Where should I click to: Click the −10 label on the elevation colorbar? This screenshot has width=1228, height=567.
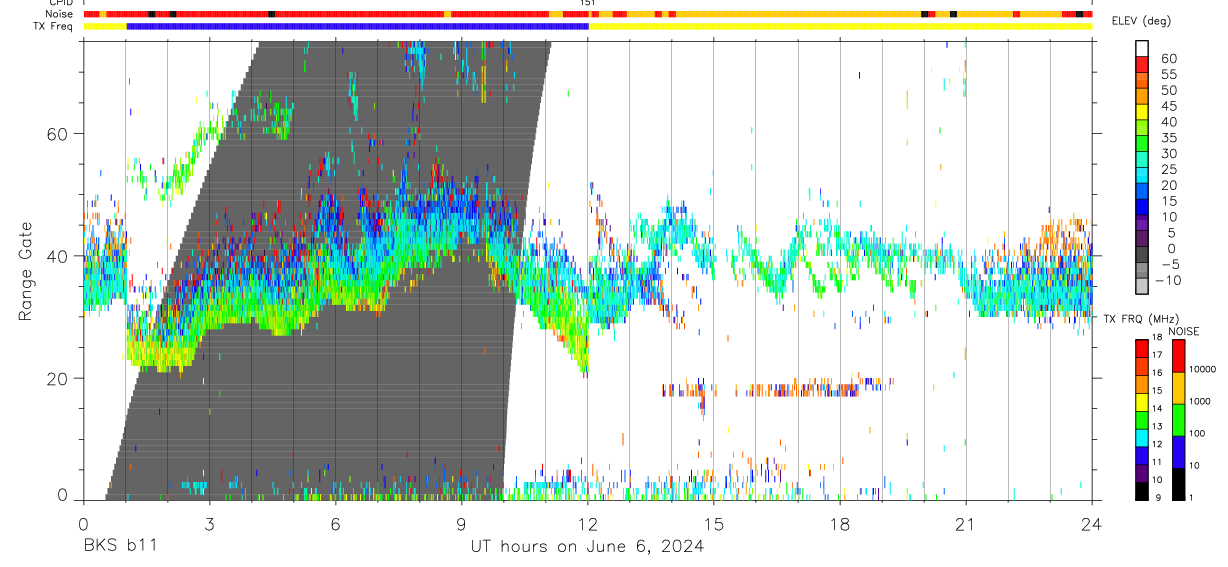pyautogui.click(x=1168, y=280)
